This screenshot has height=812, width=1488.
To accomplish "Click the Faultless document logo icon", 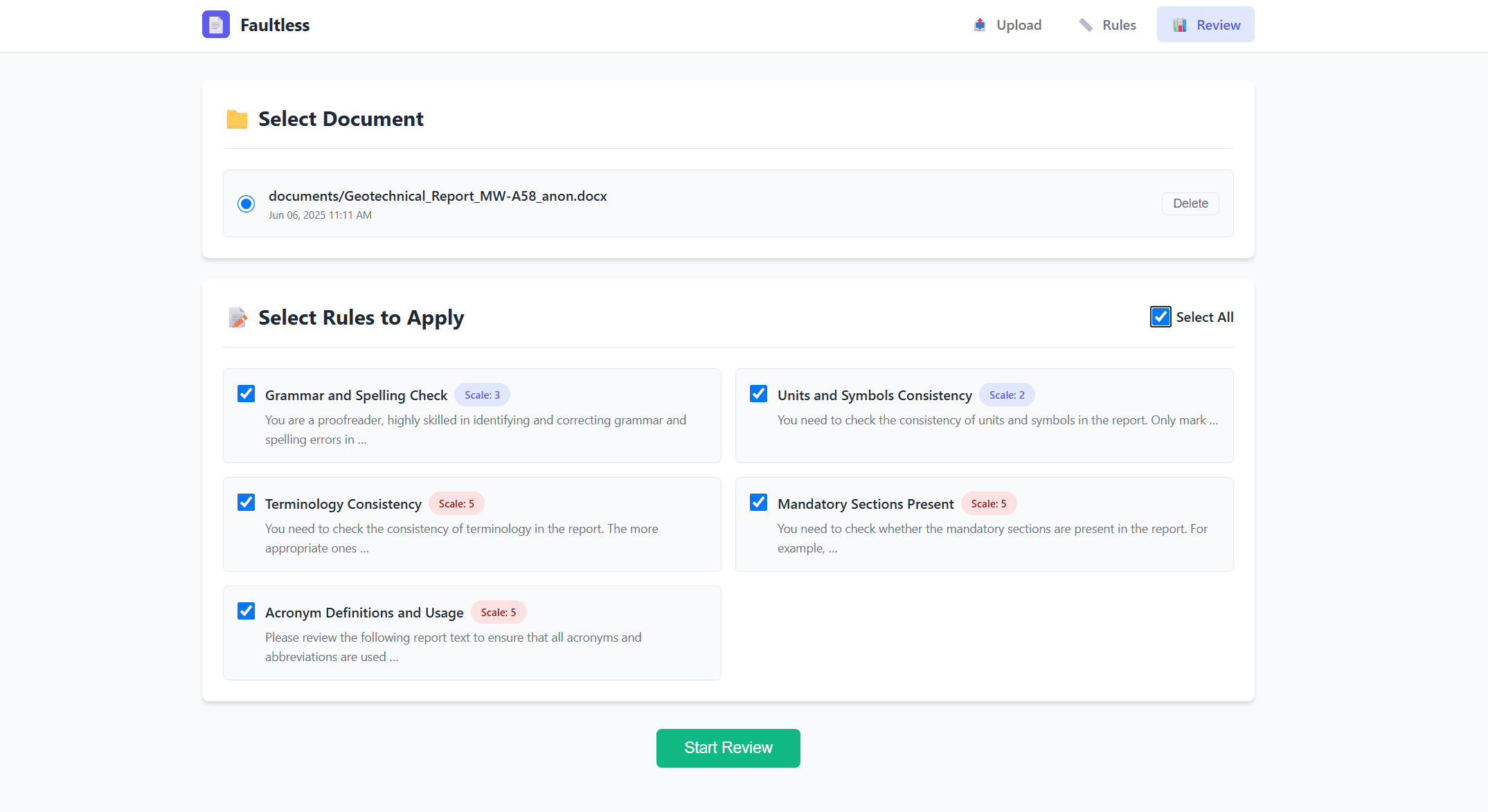I will (215, 25).
